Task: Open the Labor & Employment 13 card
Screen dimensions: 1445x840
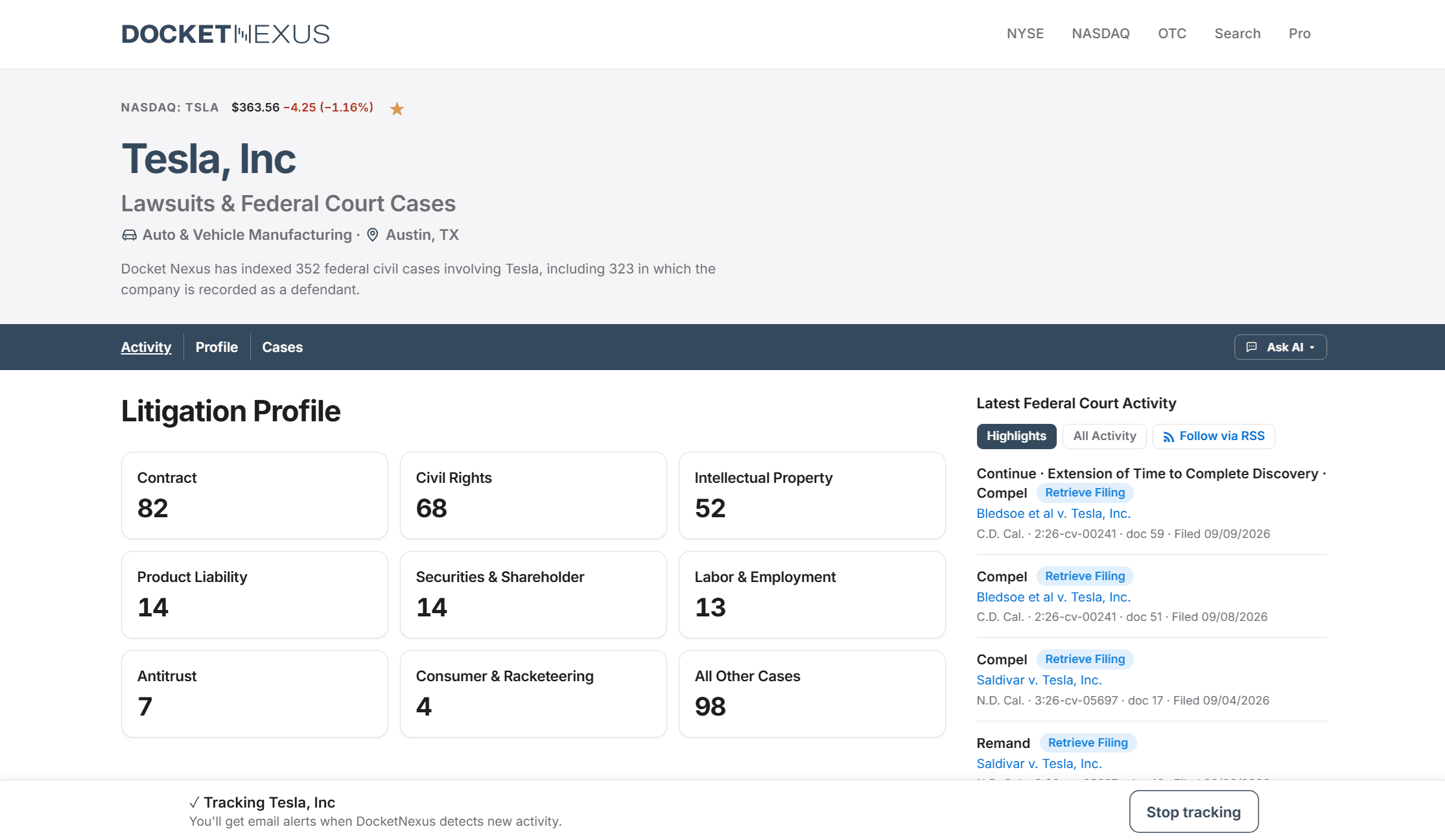Action: click(812, 594)
